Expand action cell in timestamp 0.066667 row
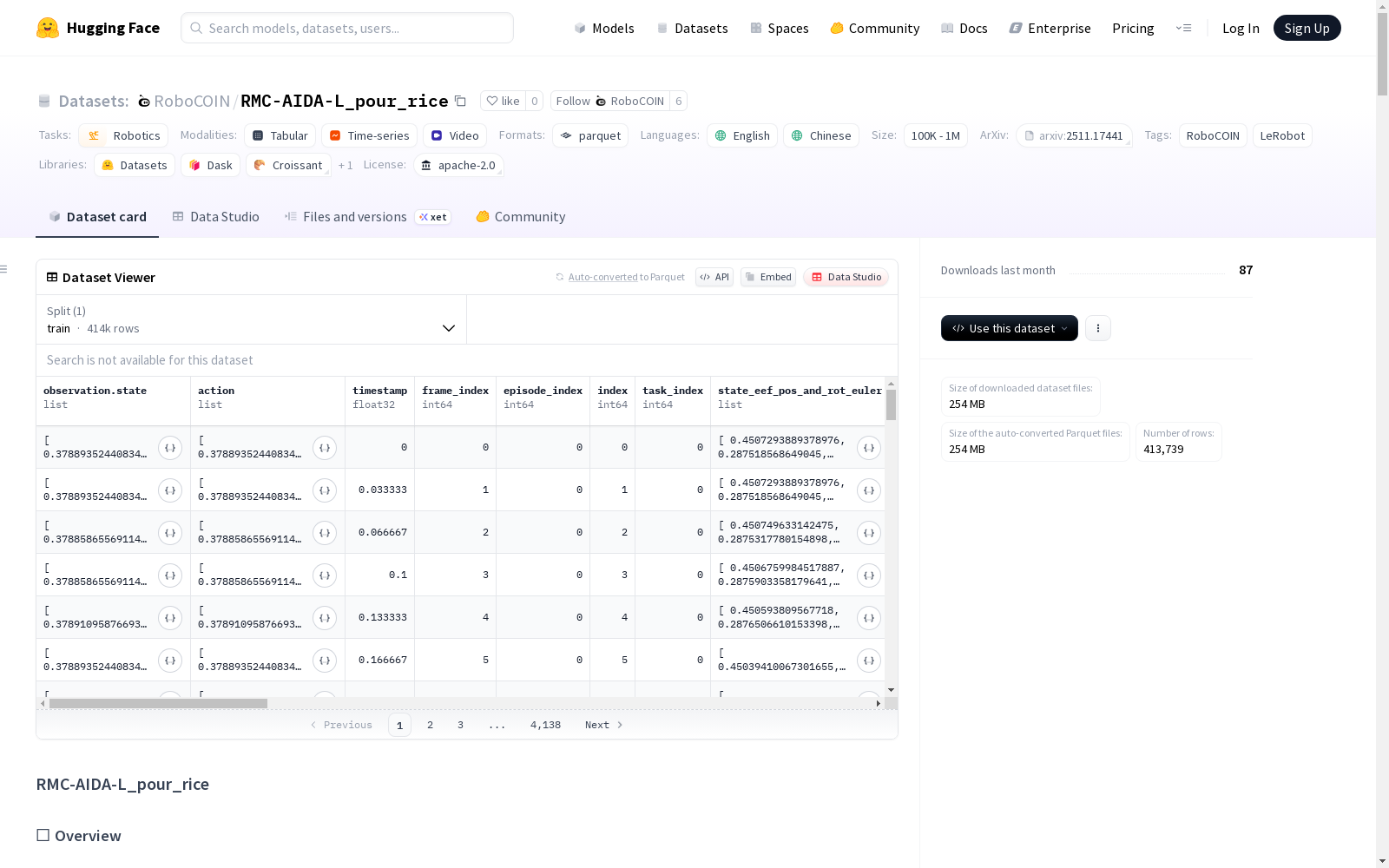The image size is (1389, 868). (325, 533)
